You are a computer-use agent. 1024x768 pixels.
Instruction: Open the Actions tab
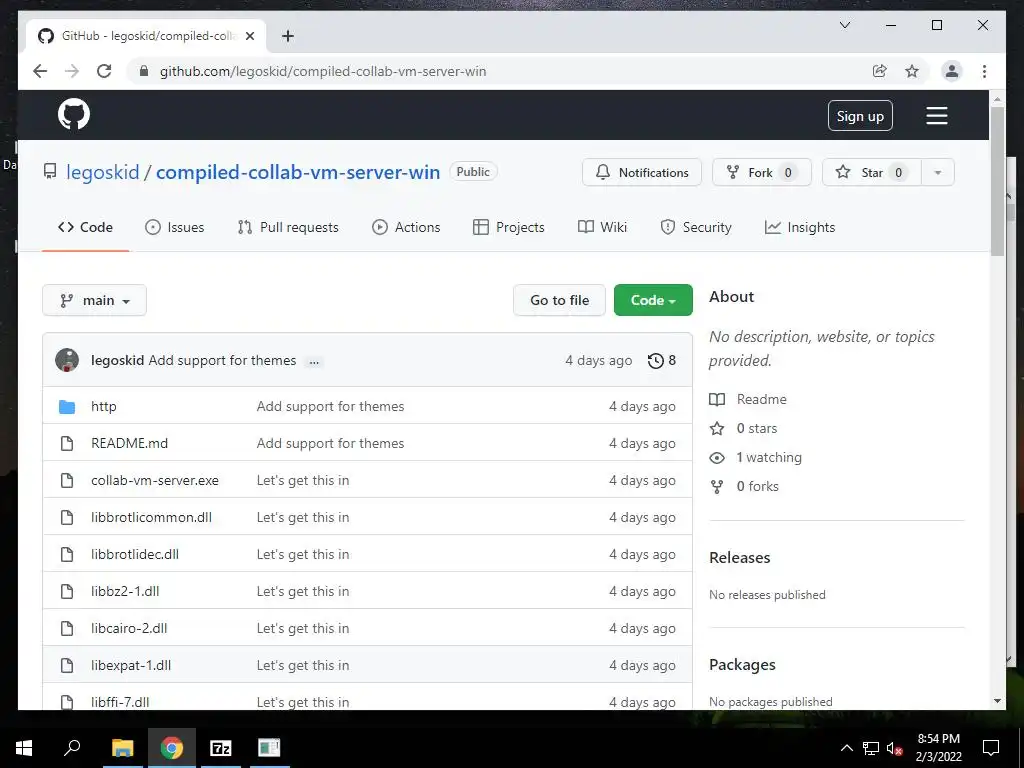(406, 227)
